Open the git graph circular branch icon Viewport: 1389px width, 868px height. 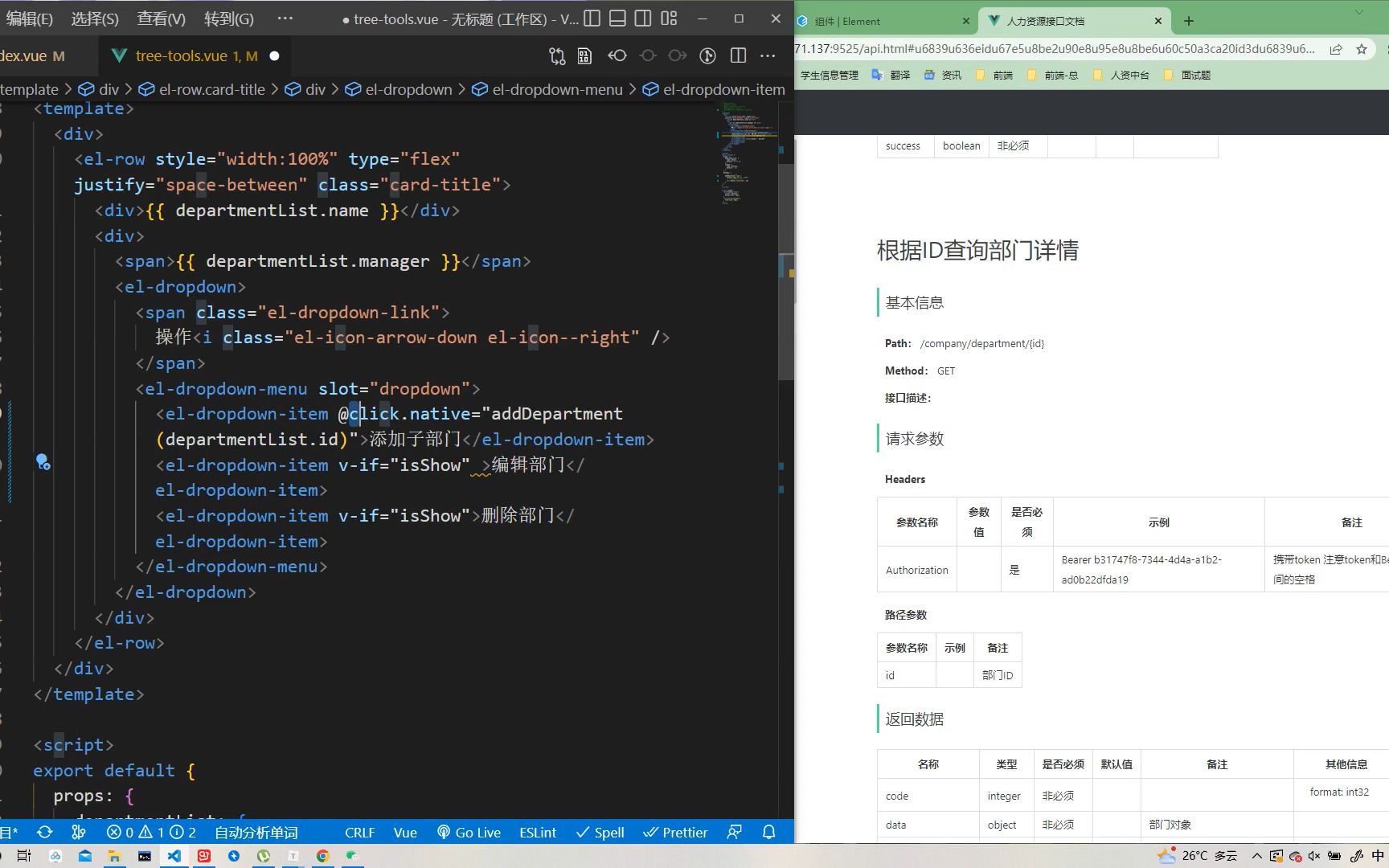707,55
